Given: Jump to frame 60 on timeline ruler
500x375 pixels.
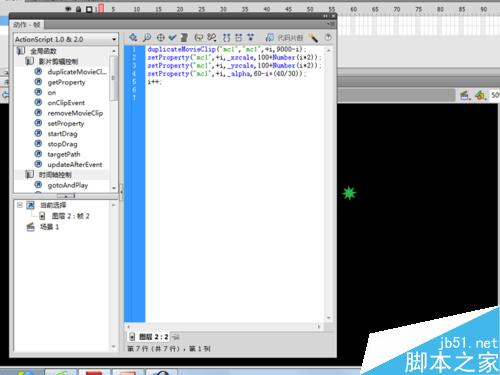Looking at the screenshot, I should 353,9.
